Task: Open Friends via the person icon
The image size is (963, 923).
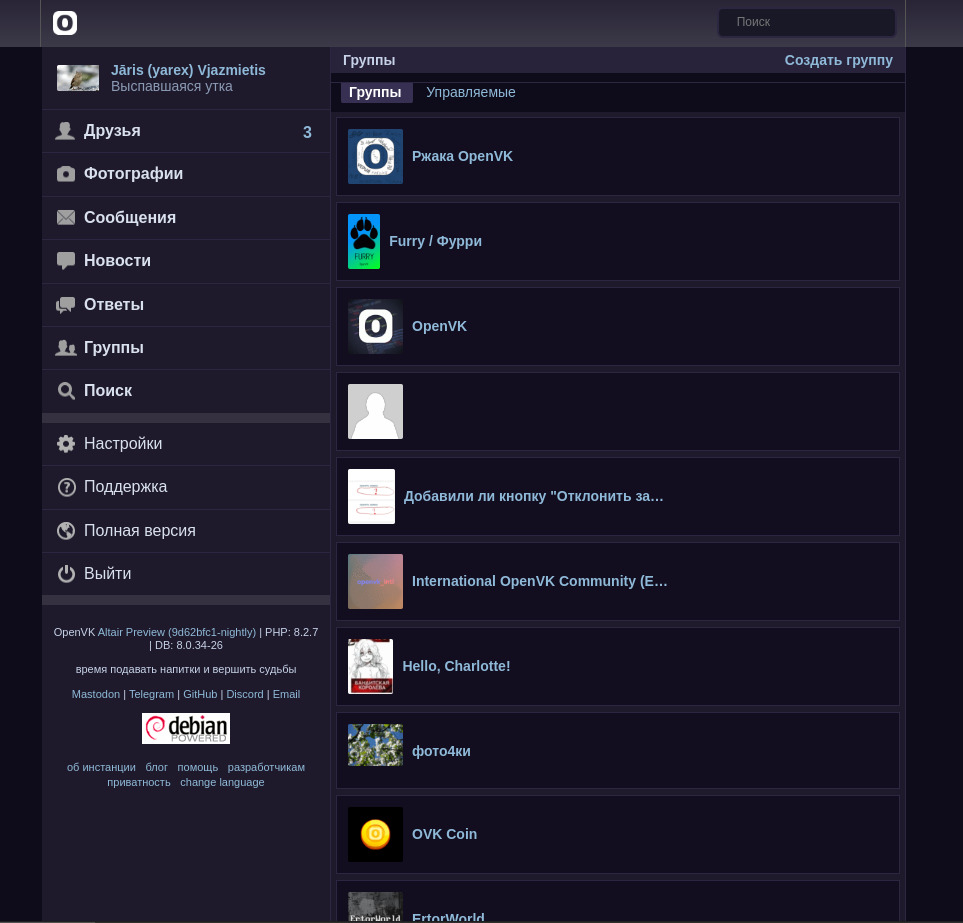Action: click(x=66, y=131)
